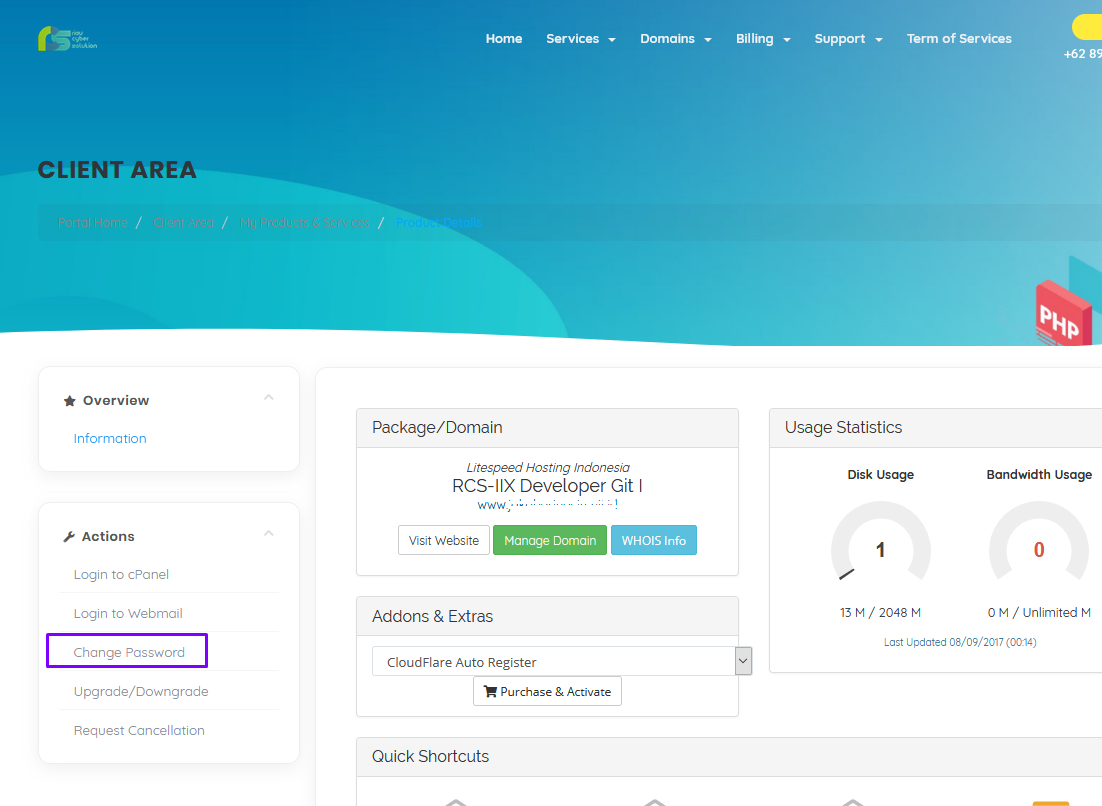
Task: Click Change Password in Actions
Action: tap(129, 652)
